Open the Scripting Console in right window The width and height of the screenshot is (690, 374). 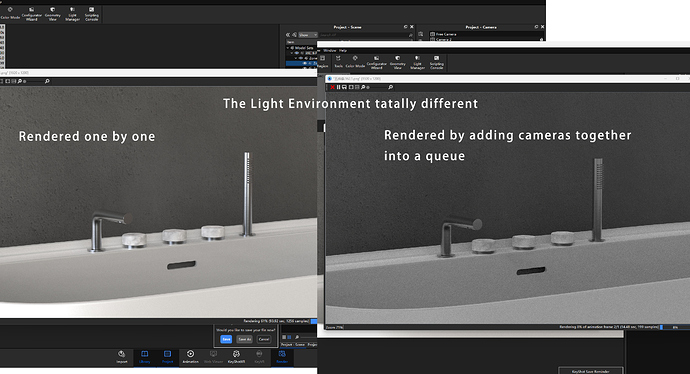437,62
